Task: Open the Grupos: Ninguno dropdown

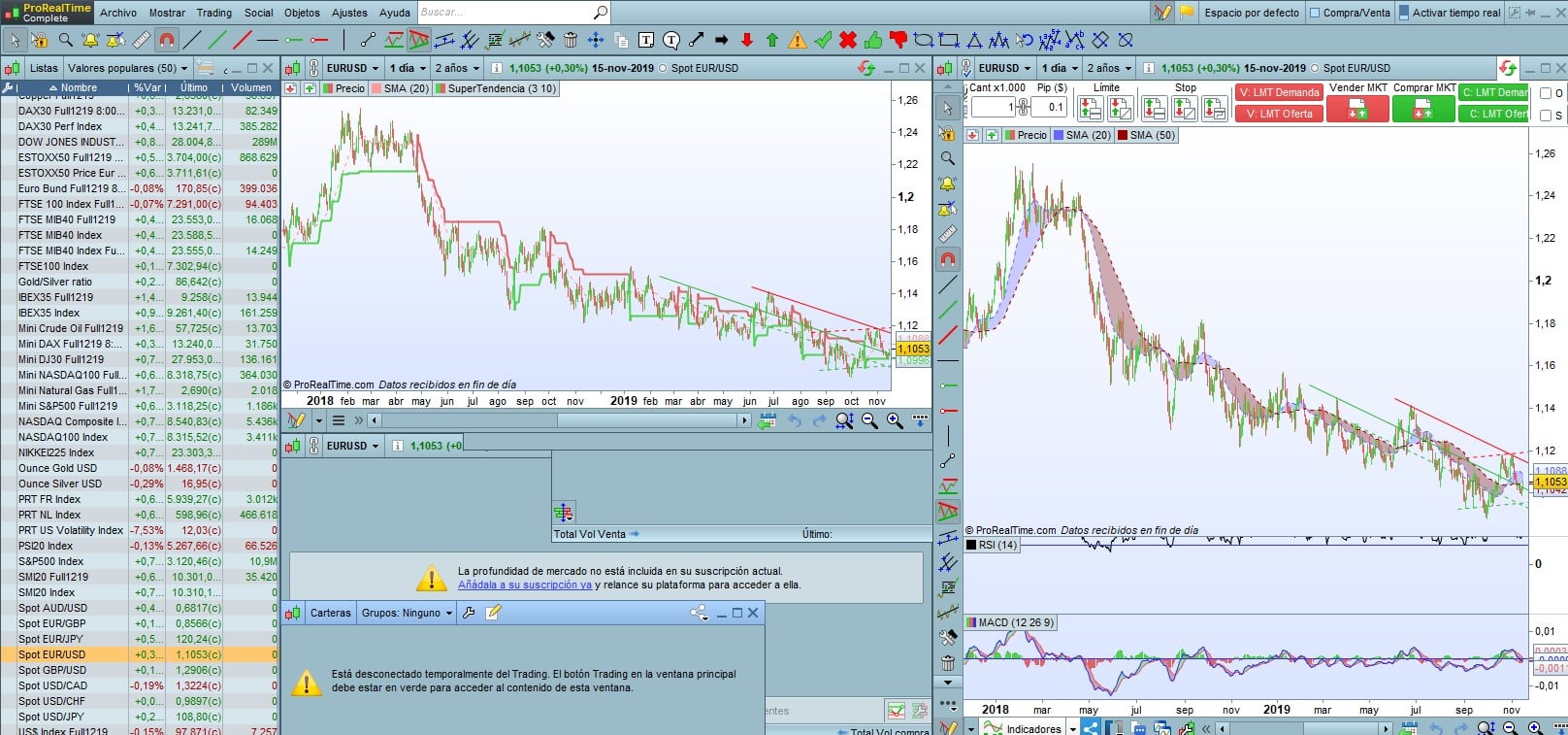Action: pyautogui.click(x=408, y=613)
